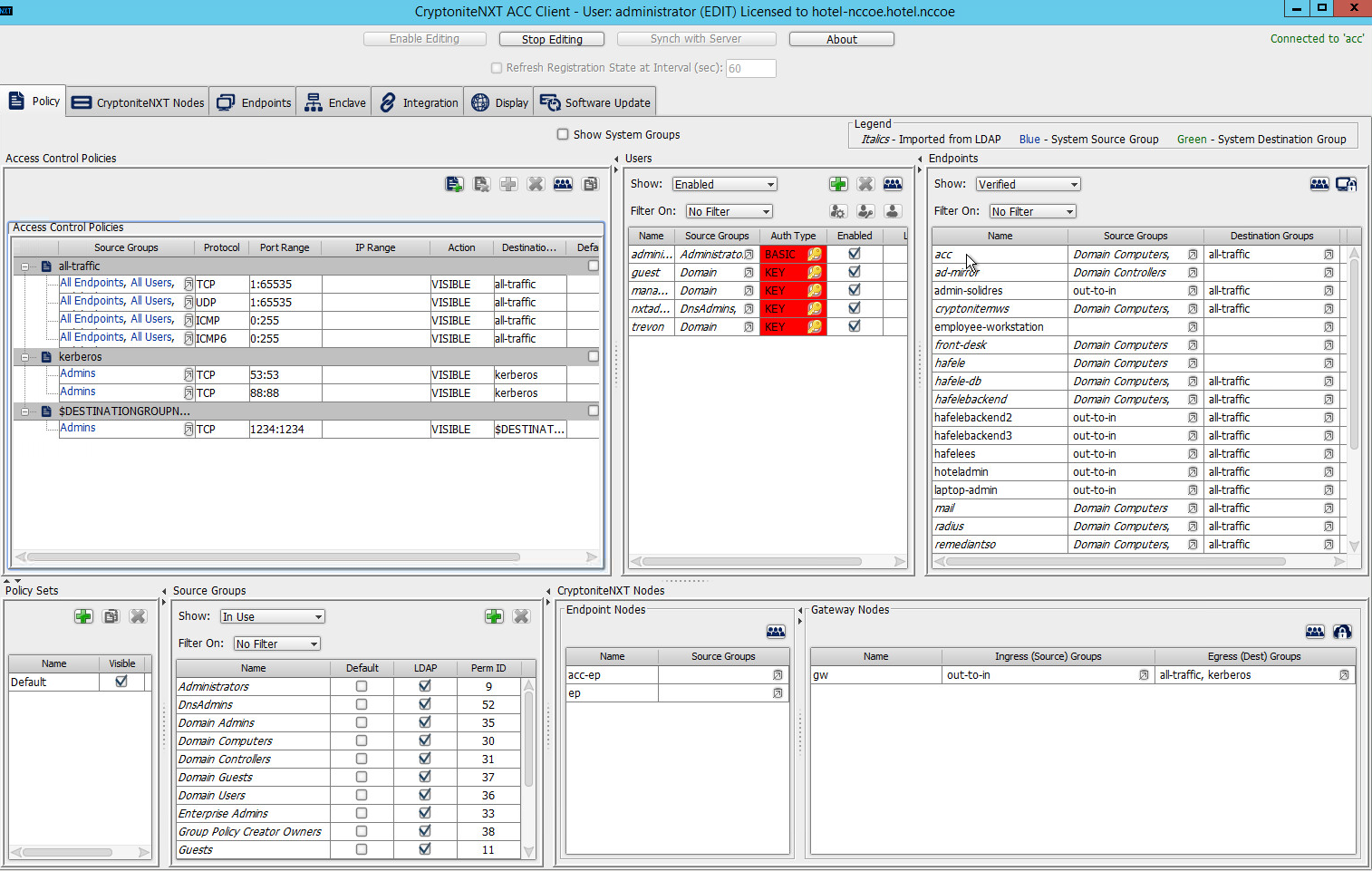Click the user key icon in Users panel

pyautogui.click(x=865, y=211)
